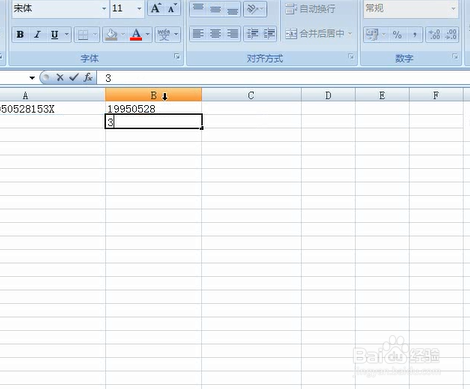Image resolution: width=470 pixels, height=389 pixels.
Task: Click the cell being edited containing 3
Action: pos(154,122)
